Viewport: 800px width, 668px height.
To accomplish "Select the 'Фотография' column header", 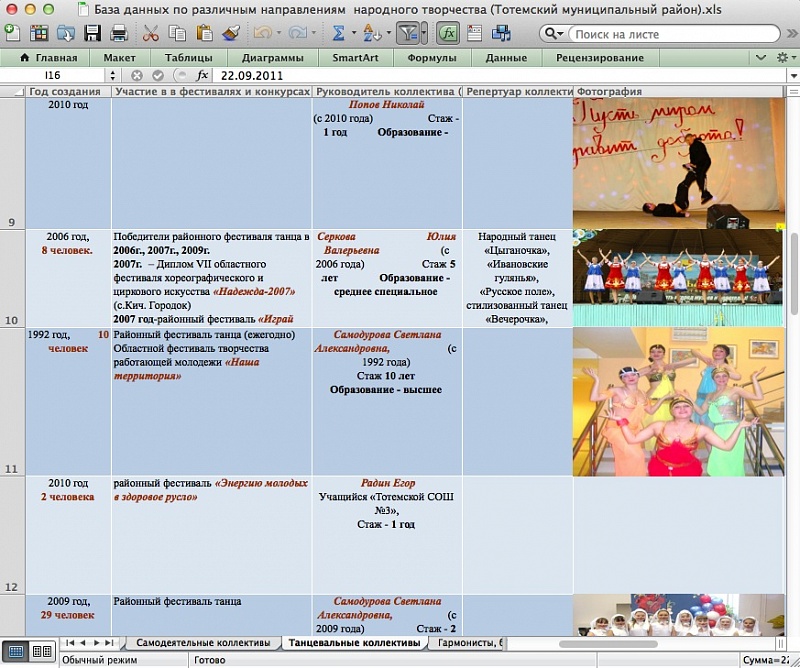I will click(679, 91).
